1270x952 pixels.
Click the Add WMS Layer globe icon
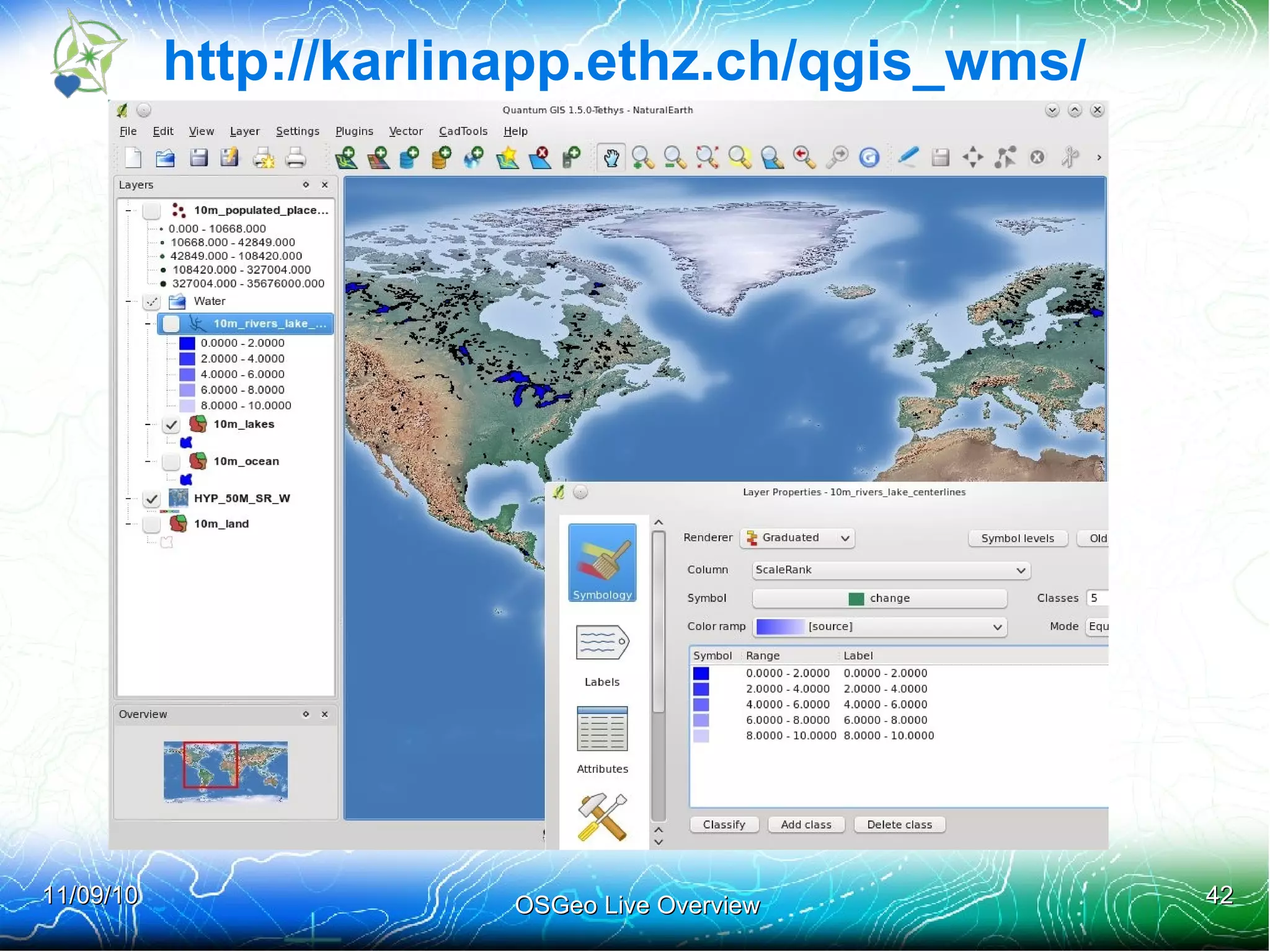point(474,158)
